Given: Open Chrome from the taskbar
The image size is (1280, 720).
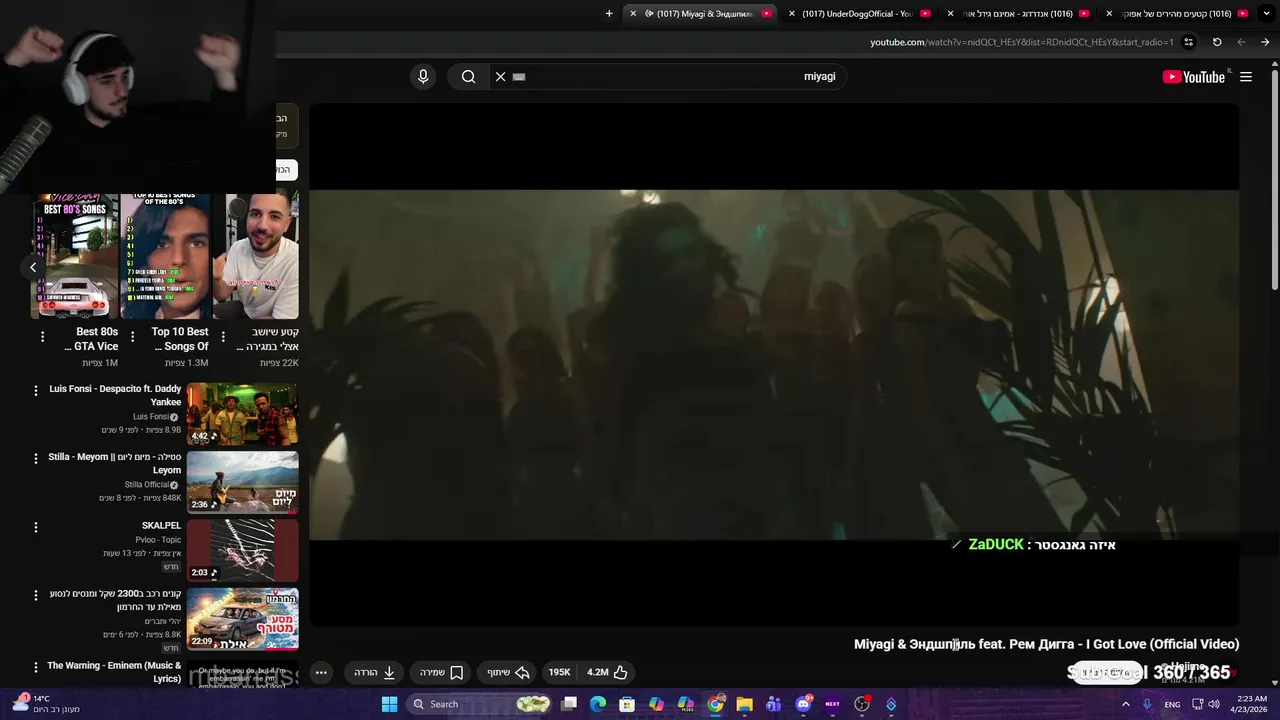Looking at the screenshot, I should [715, 704].
